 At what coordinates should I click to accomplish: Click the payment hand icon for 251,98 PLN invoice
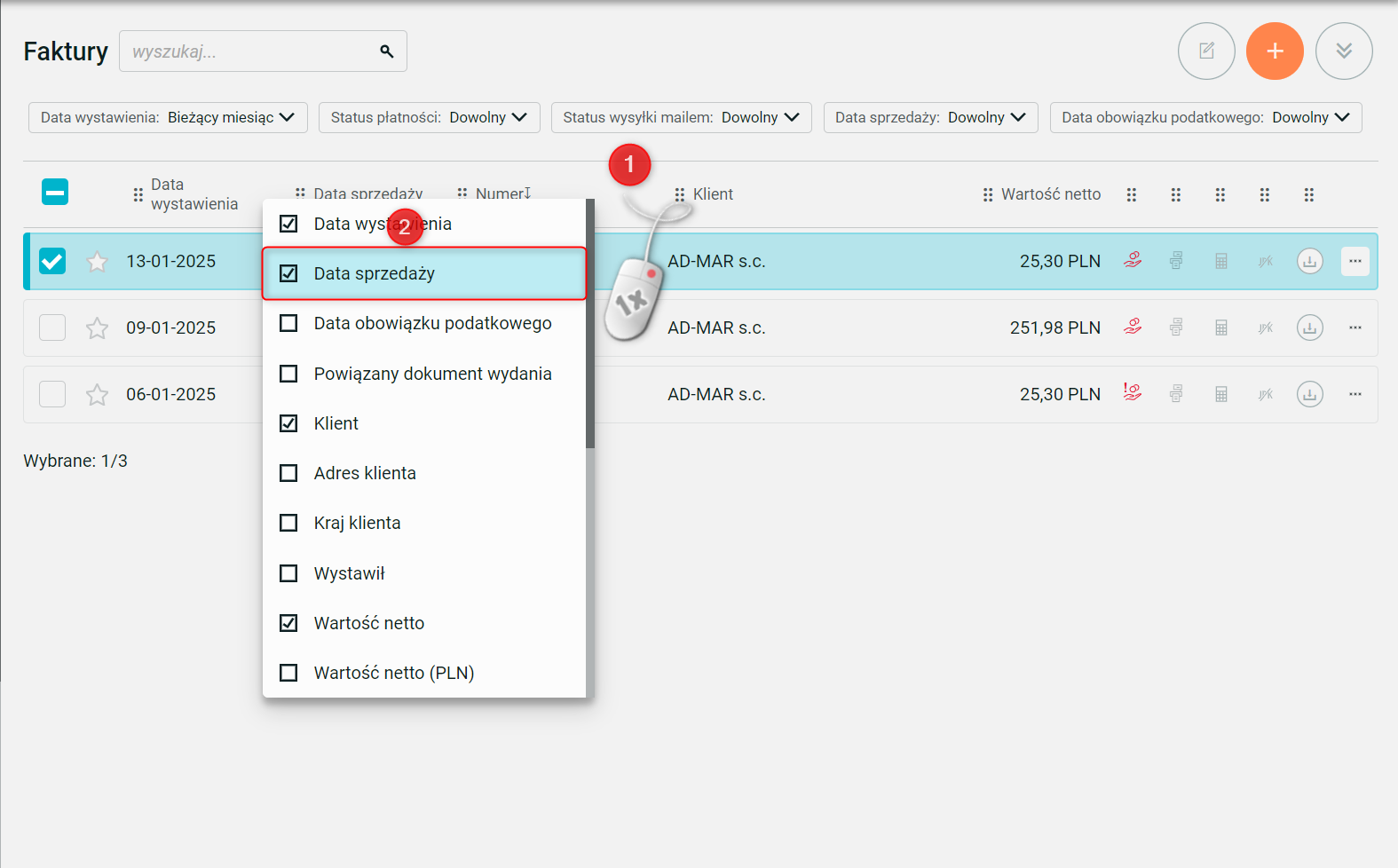tap(1133, 327)
